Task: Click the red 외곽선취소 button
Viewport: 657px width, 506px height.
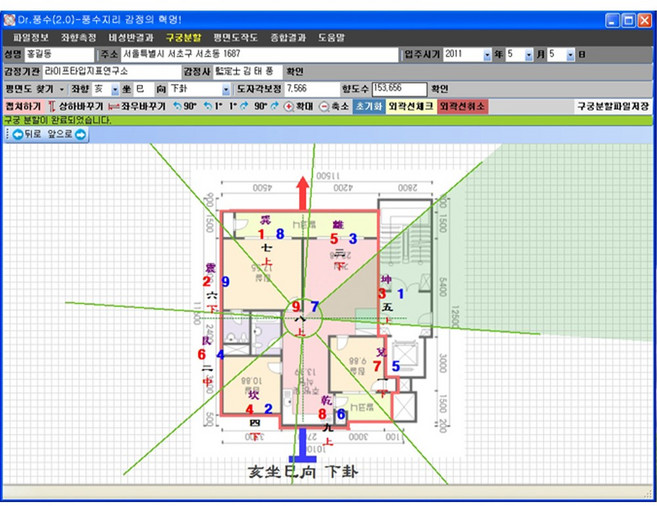Action: coord(463,106)
